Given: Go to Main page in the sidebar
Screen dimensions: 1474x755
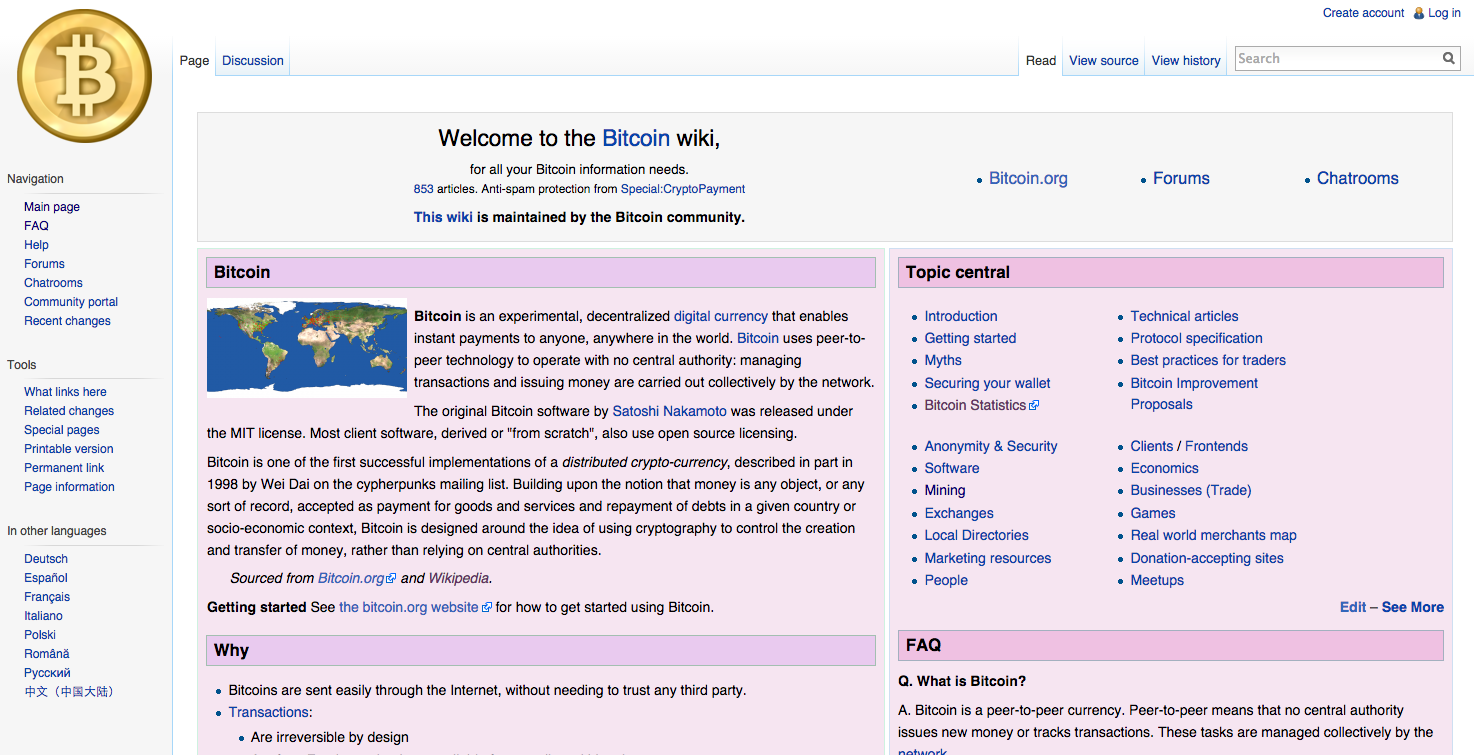Looking at the screenshot, I should point(52,207).
